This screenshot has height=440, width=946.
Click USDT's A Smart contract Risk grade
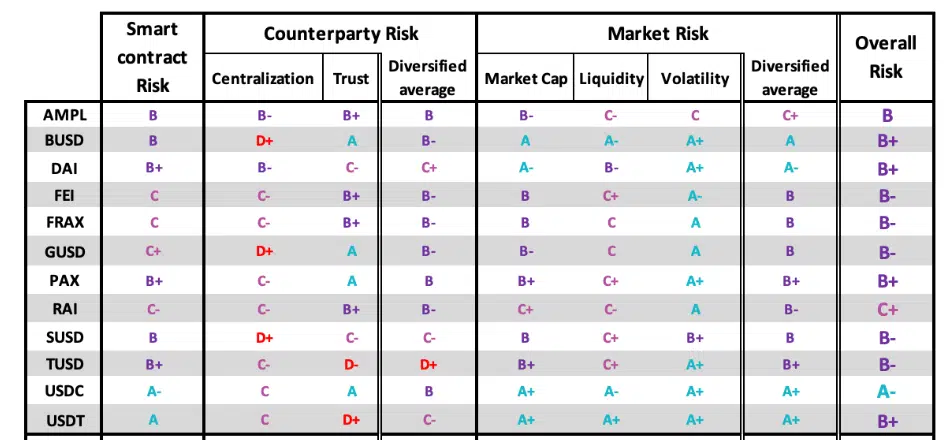pyautogui.click(x=153, y=420)
